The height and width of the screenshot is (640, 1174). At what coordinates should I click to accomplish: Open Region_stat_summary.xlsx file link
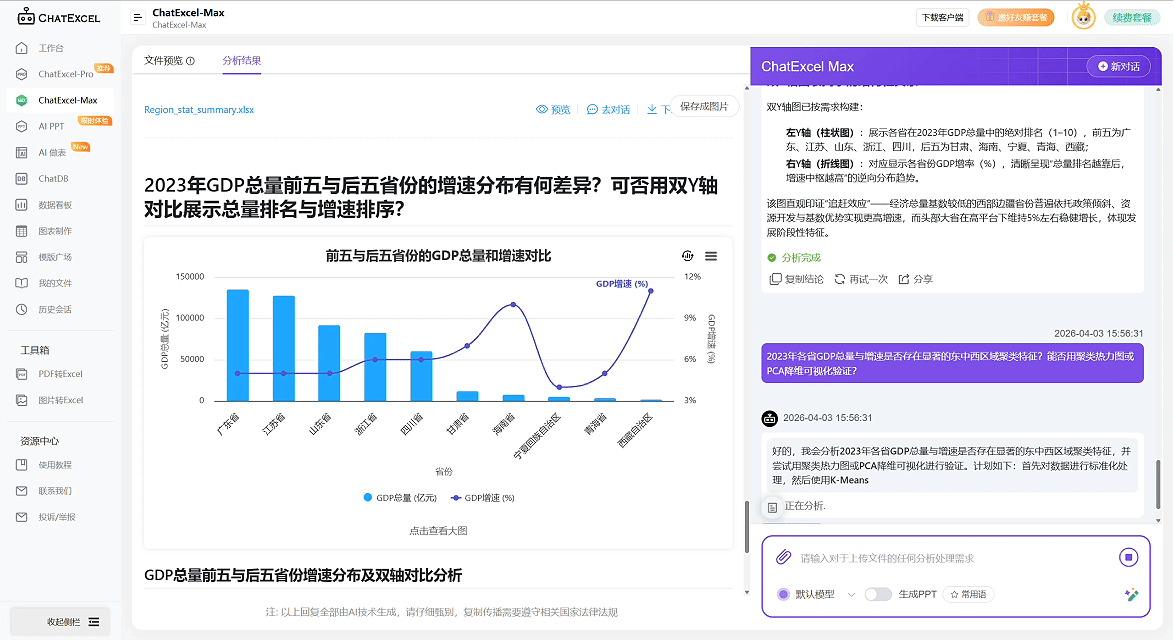click(198, 110)
